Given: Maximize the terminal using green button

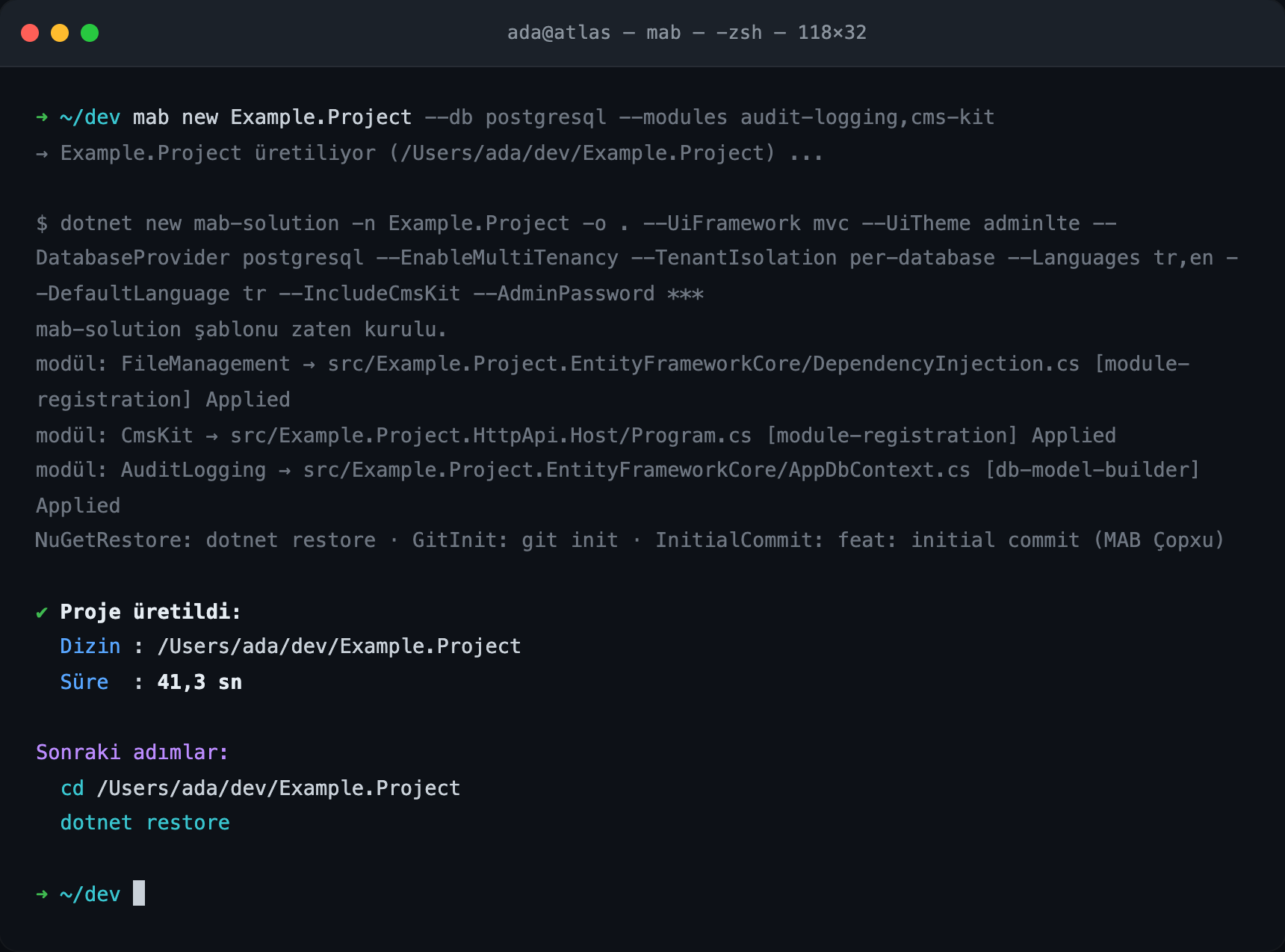Looking at the screenshot, I should click(90, 33).
